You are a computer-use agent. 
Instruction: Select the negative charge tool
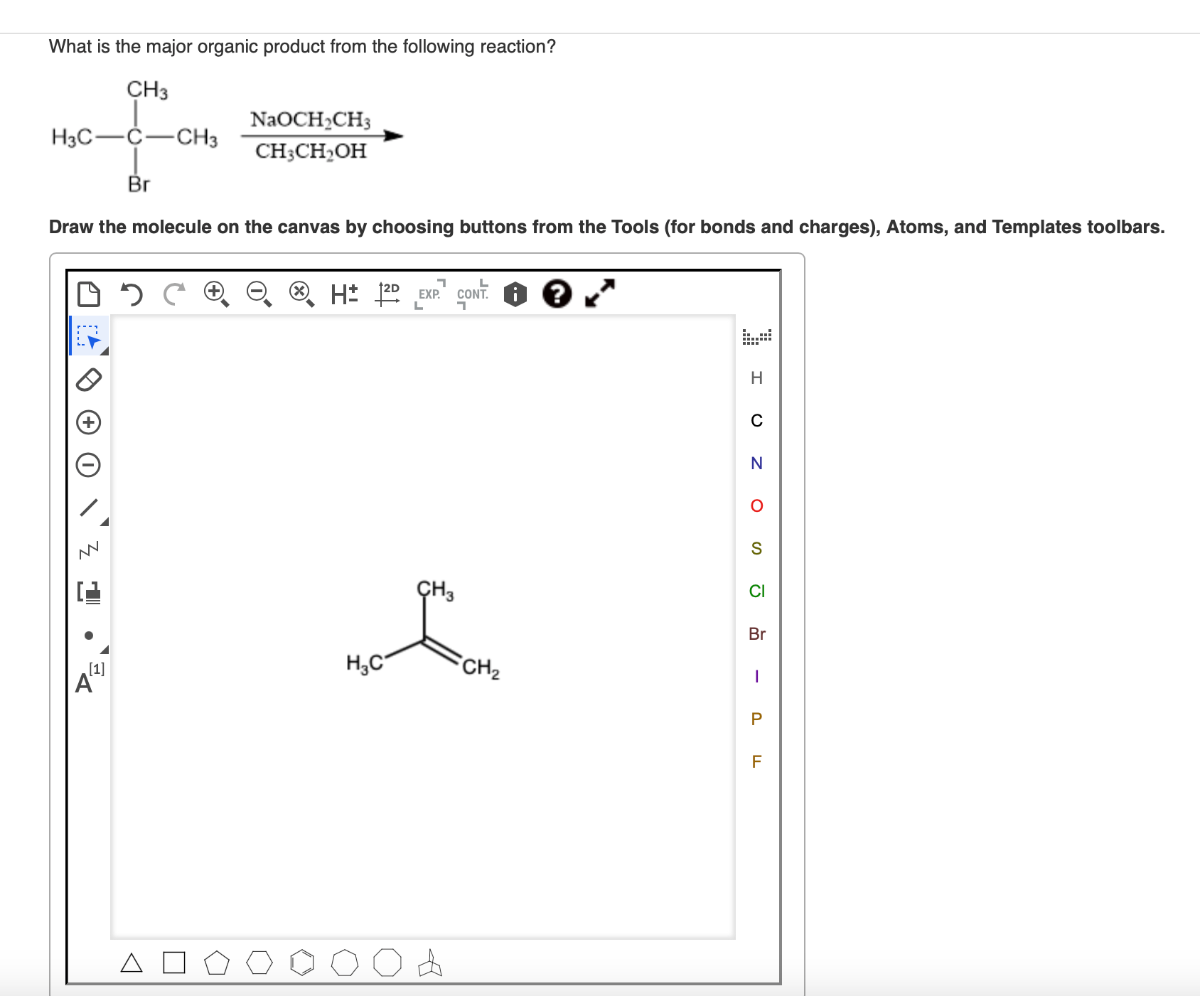(88, 463)
